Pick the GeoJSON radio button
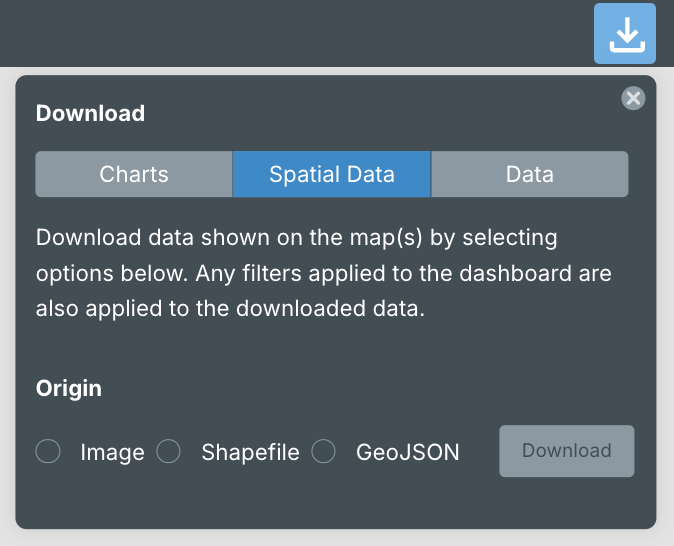 pos(323,452)
